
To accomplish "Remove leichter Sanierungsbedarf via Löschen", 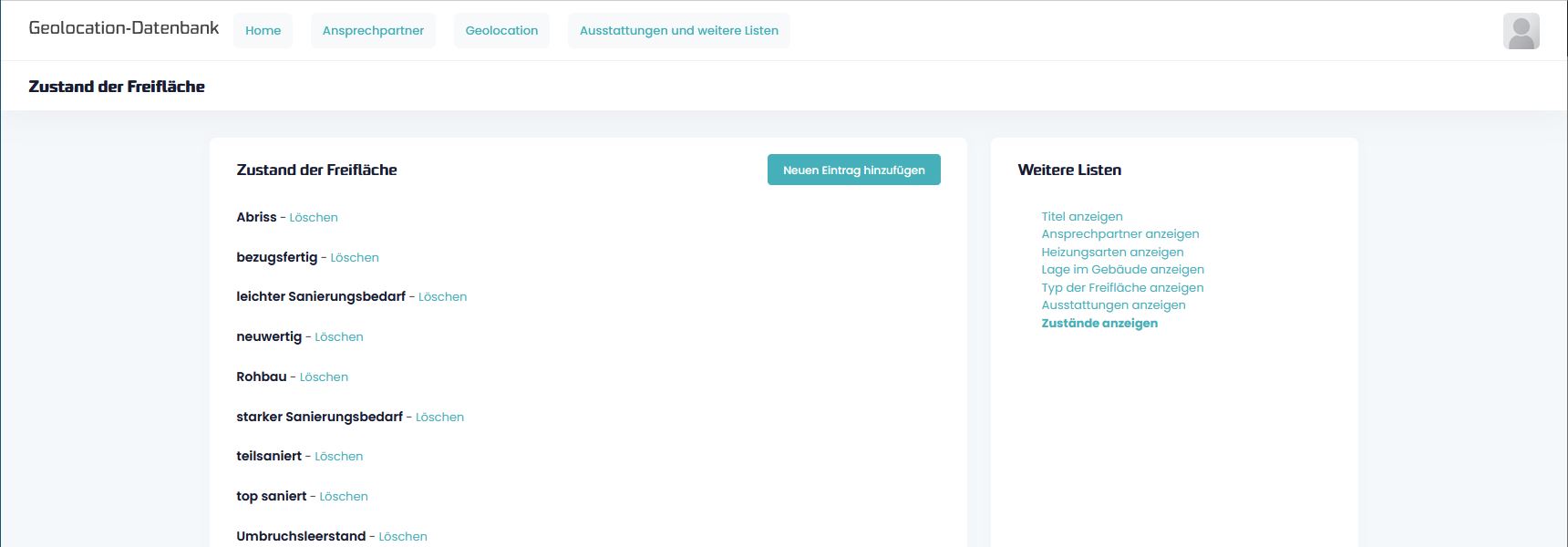I will point(442,296).
